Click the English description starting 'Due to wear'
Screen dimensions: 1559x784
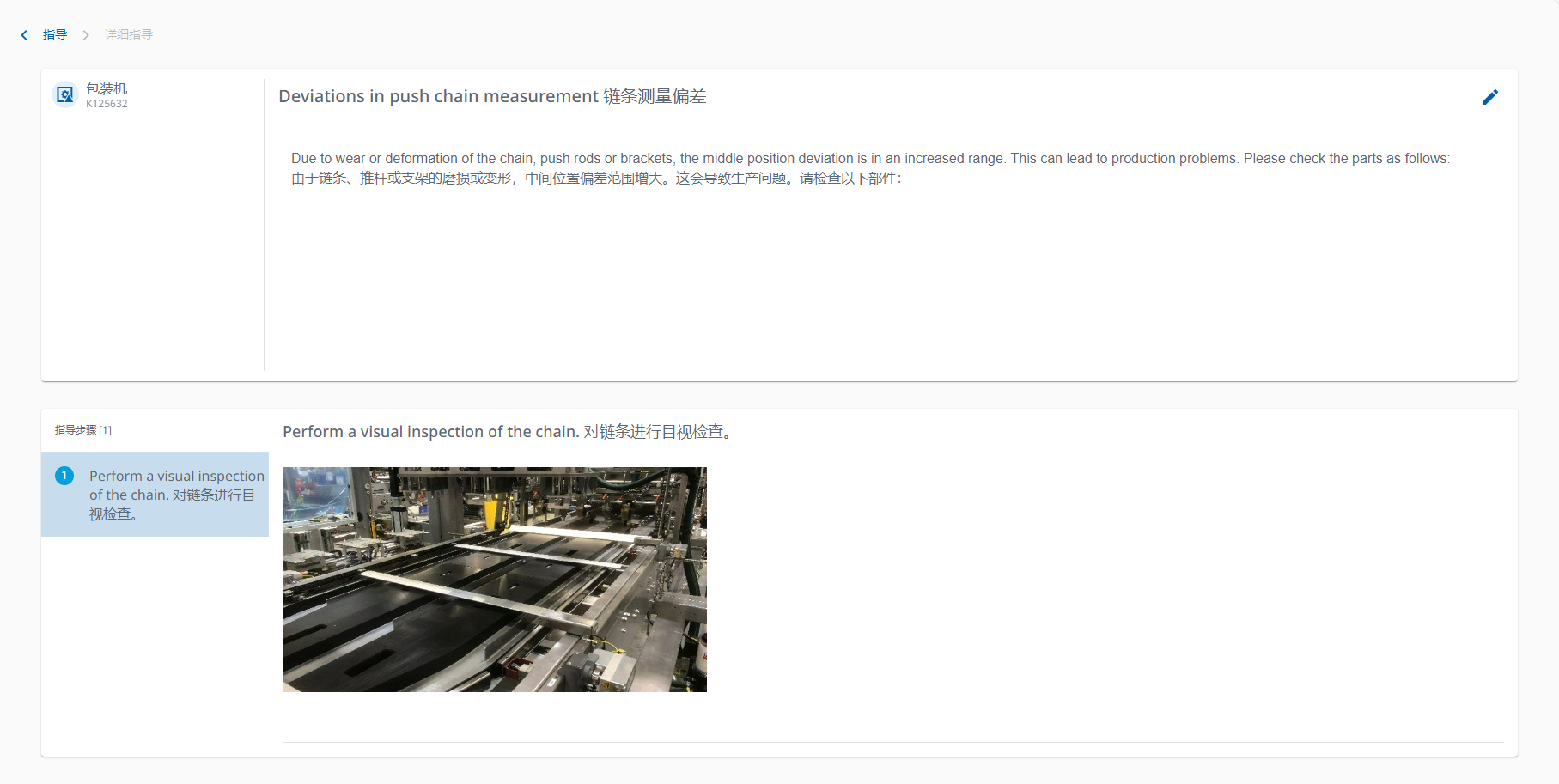click(x=869, y=158)
